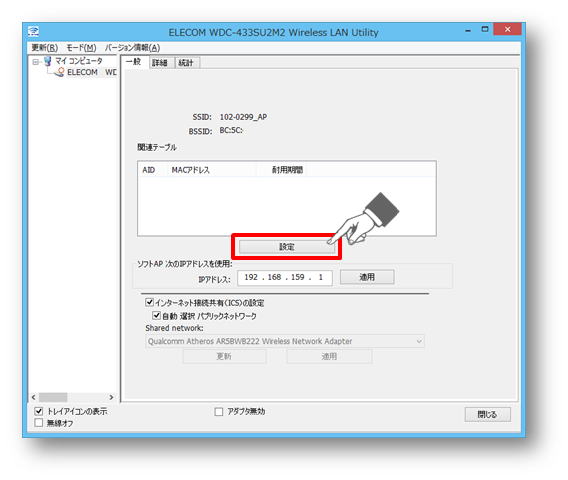The height and width of the screenshot is (480, 568).
Task: Click the disabled 更新 button under Shared network
Action: pyautogui.click(x=224, y=356)
